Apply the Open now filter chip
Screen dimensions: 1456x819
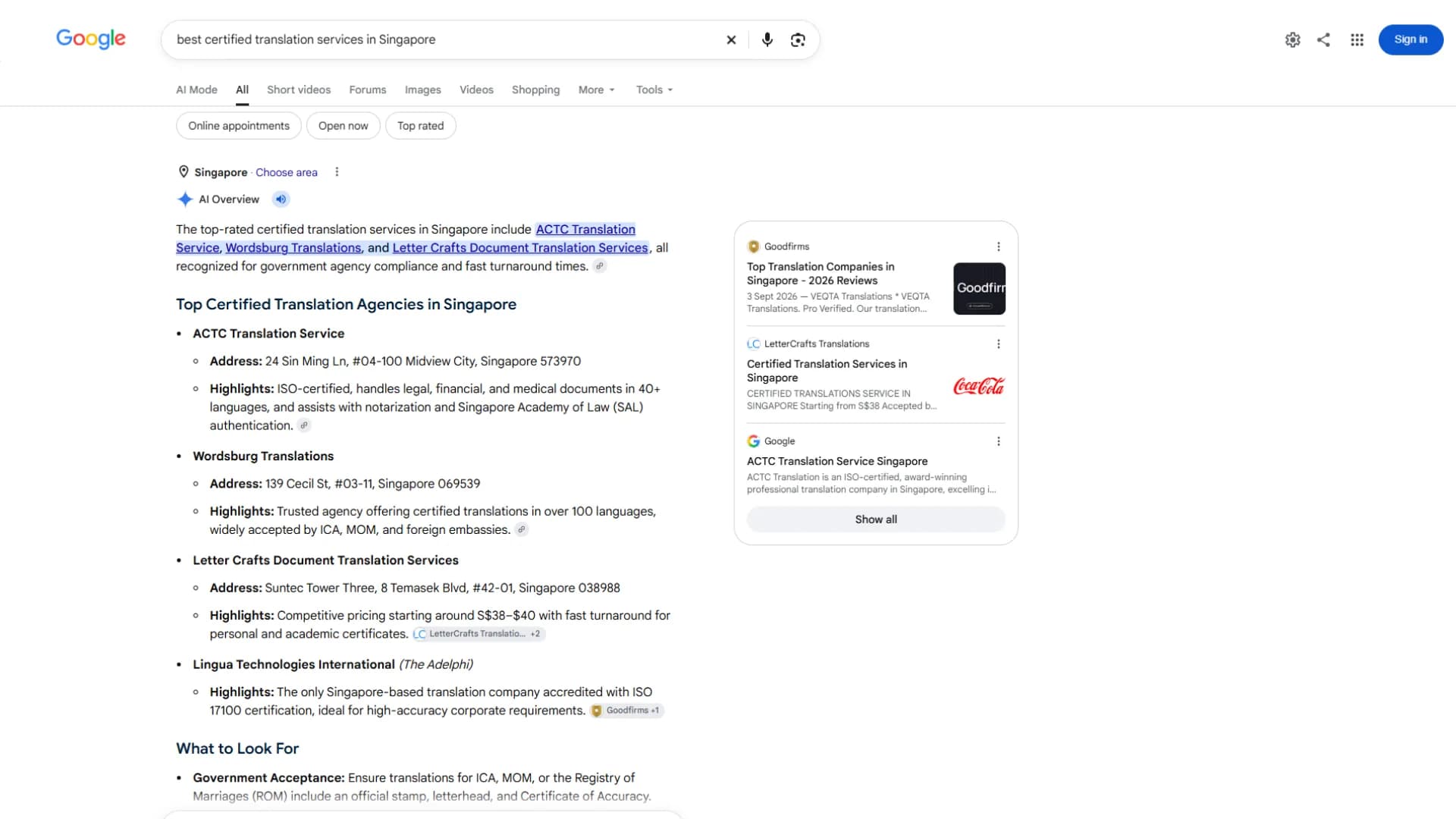pos(343,126)
